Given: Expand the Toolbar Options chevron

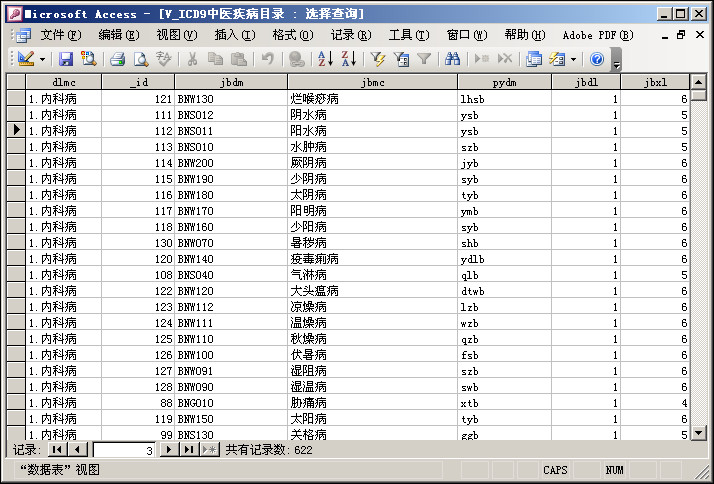Looking at the screenshot, I should [x=617, y=60].
